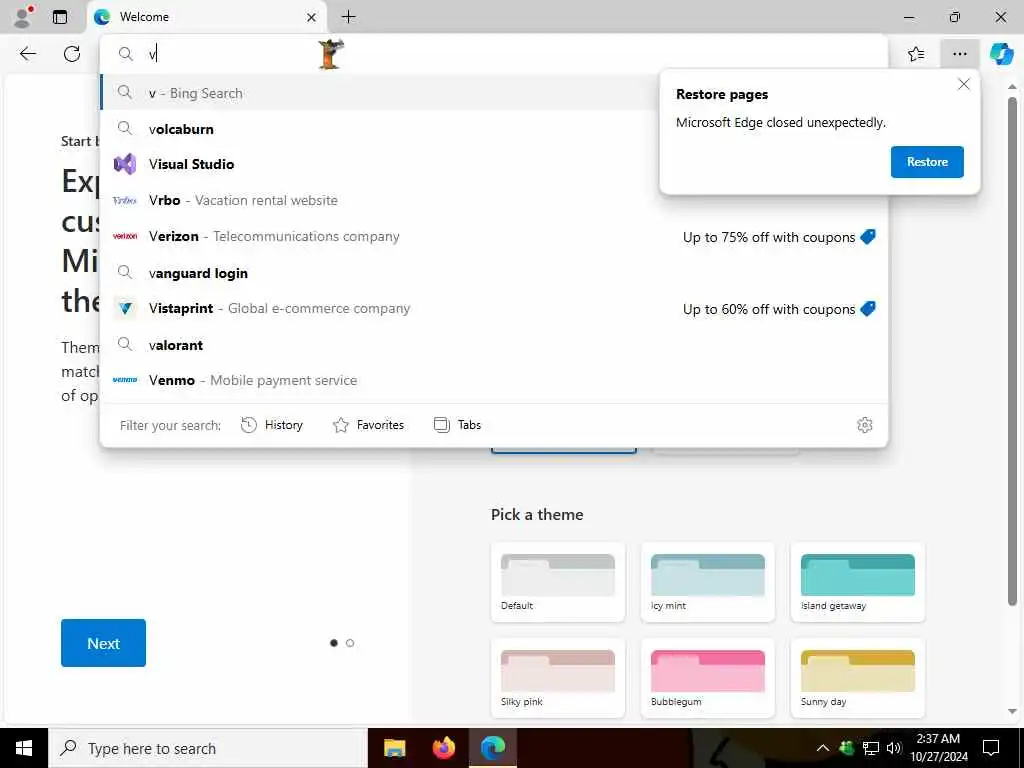This screenshot has height=768, width=1024.
Task: Open a new tab with plus icon
Action: pos(349,17)
